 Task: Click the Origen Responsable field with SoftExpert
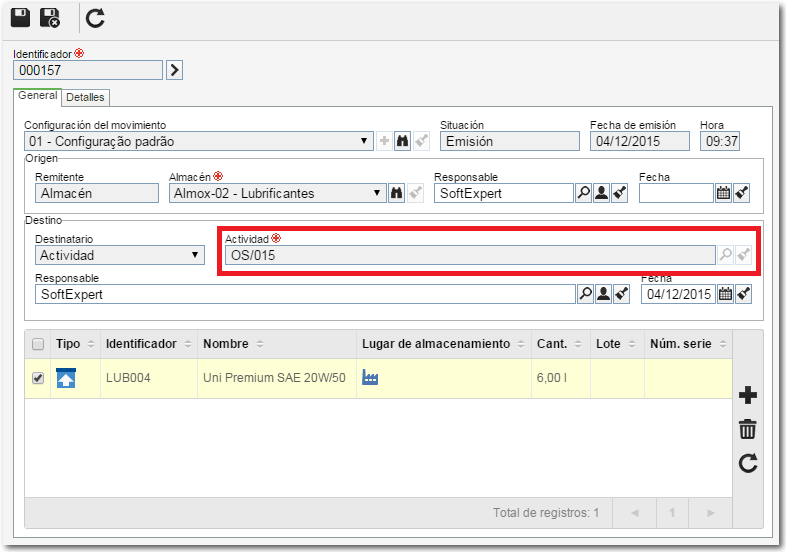click(x=503, y=193)
